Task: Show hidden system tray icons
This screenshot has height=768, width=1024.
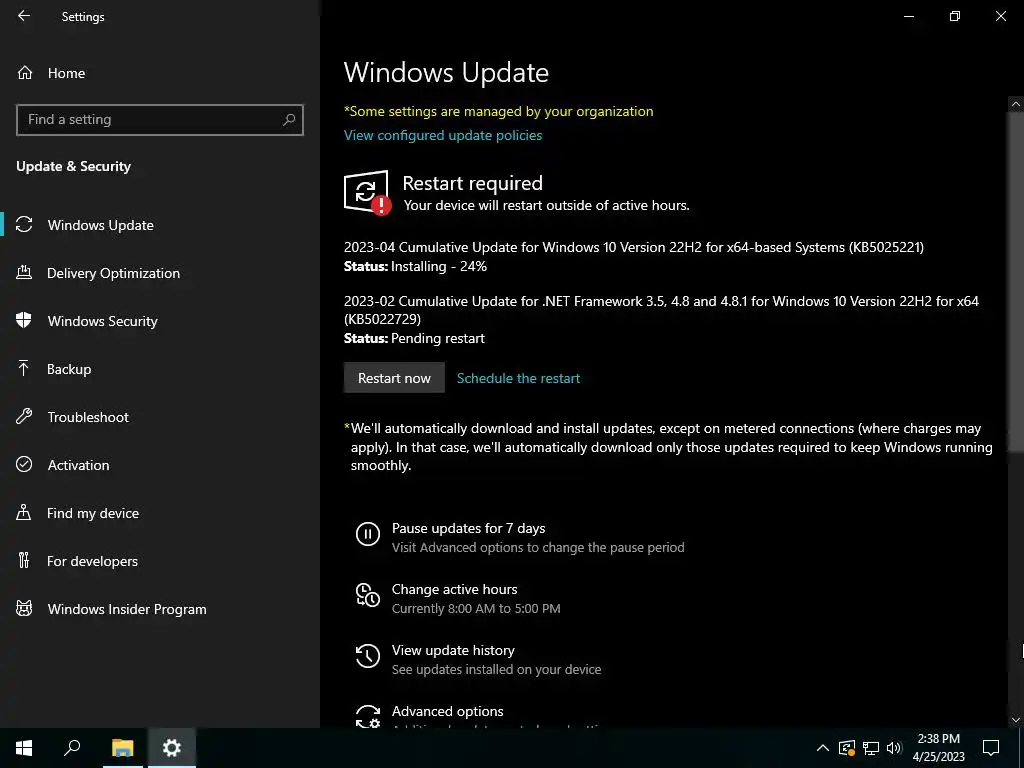Action: (823, 748)
